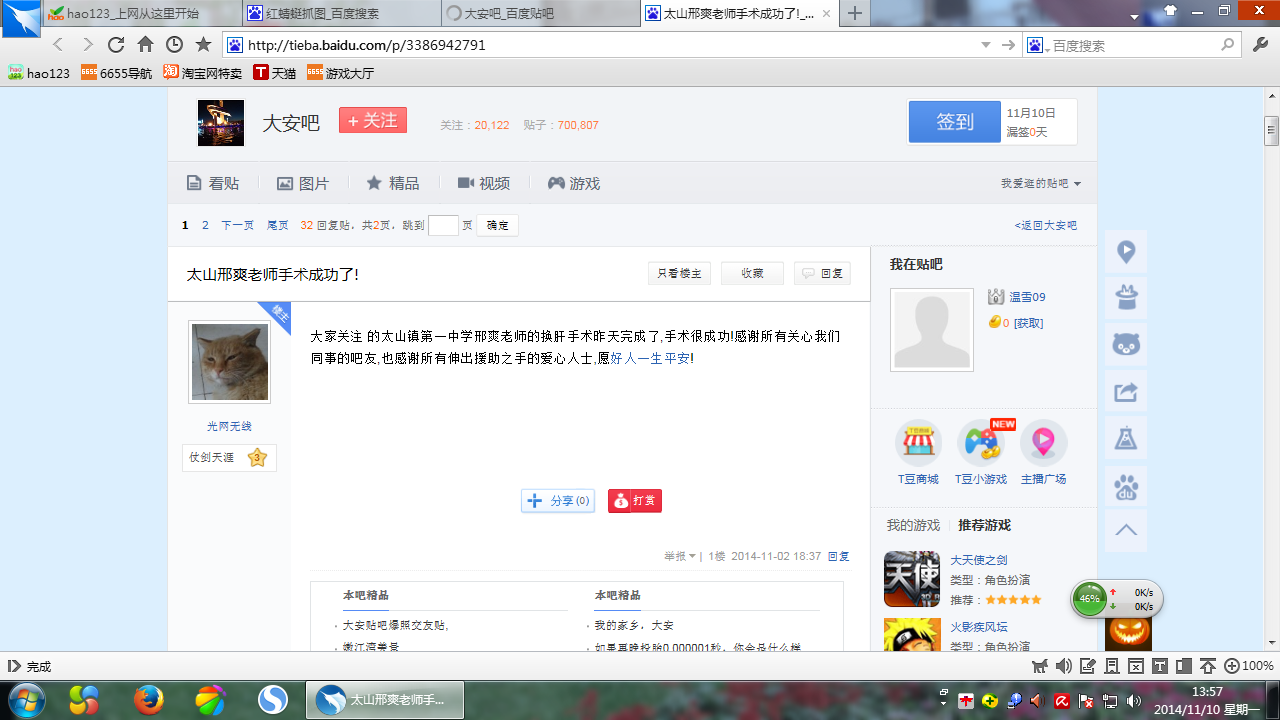1280x720 pixels.
Task: Click the page number jump input field
Action: click(x=443, y=226)
